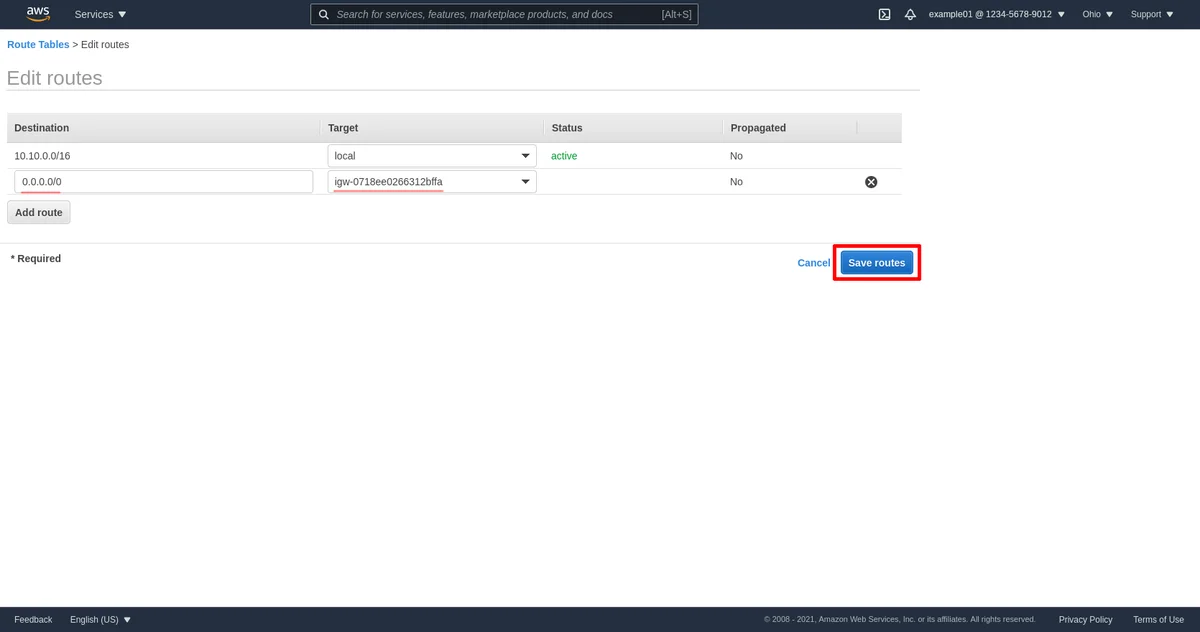Cancel editing routes
The height and width of the screenshot is (632, 1200).
[813, 263]
